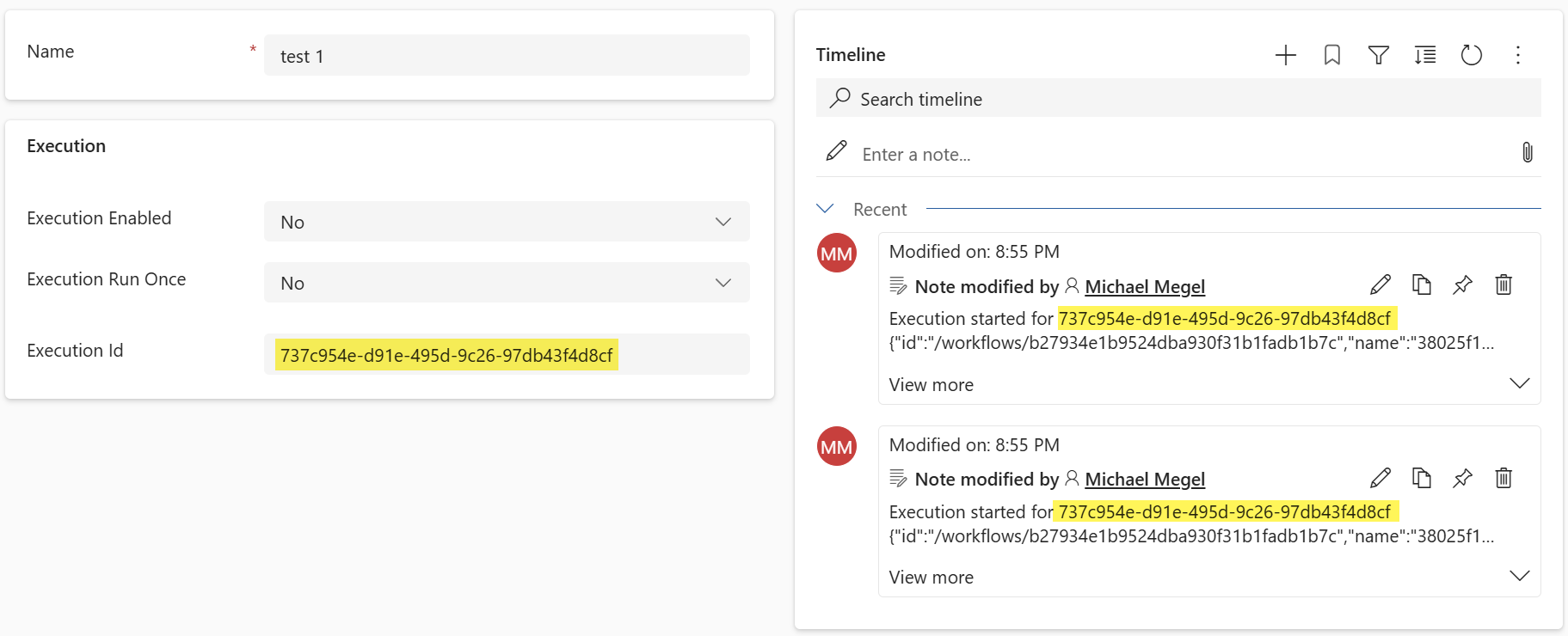This screenshot has width=1568, height=636.
Task: Delete the first note
Action: (1503, 284)
